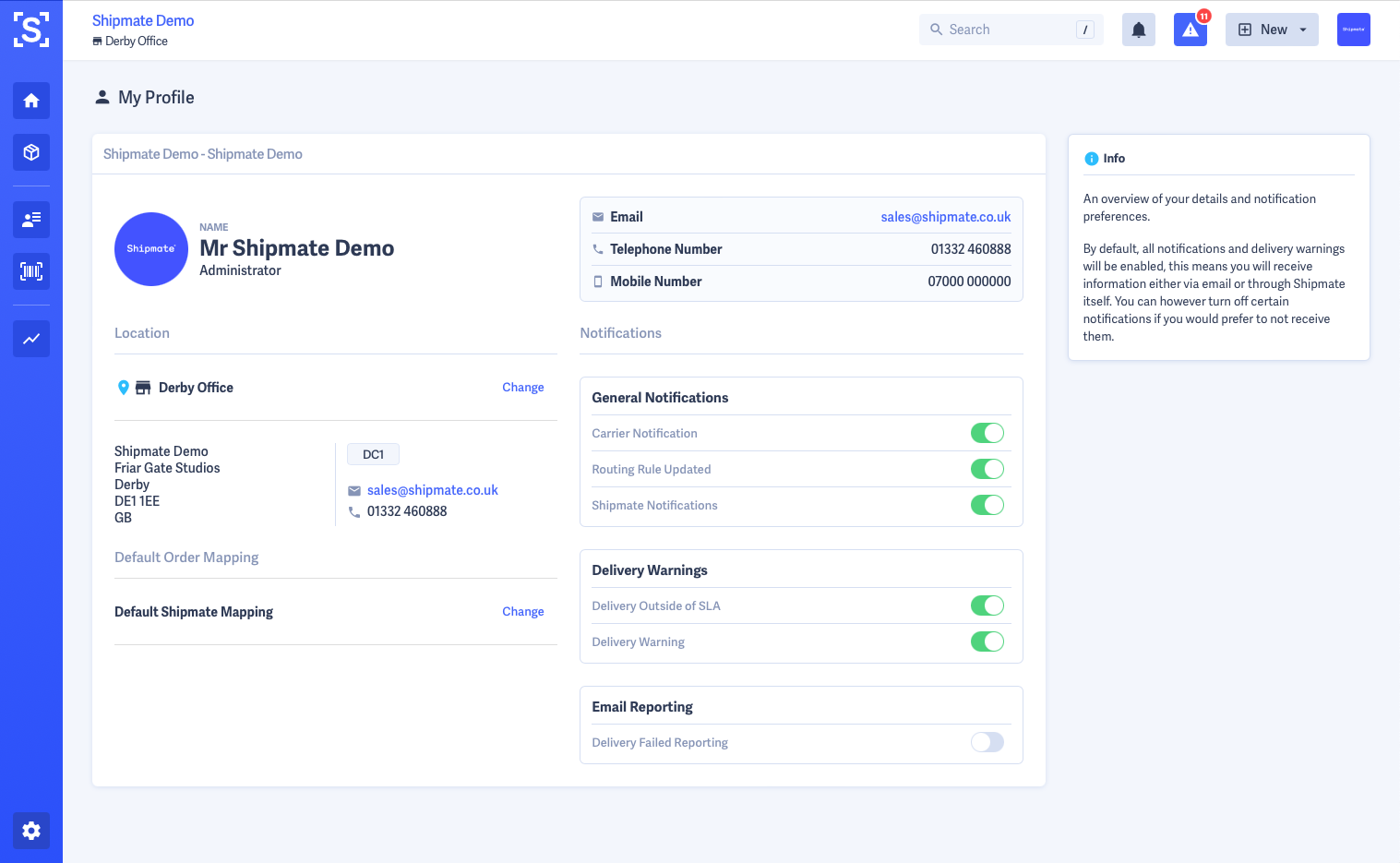Screen dimensions: 1400x863
Task: Click the slash shortcut key in search
Action: click(x=1085, y=30)
